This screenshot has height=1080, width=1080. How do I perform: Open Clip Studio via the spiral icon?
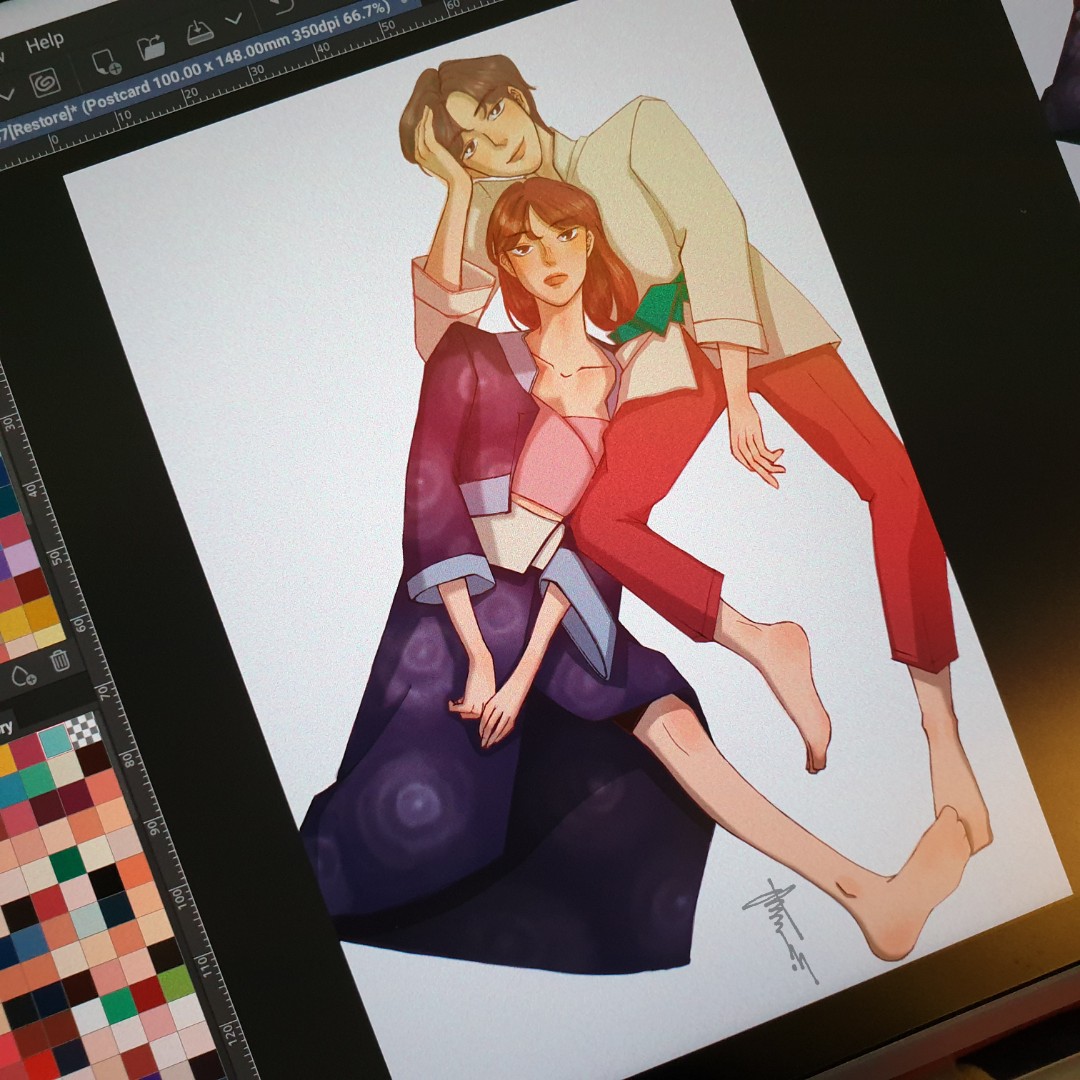point(45,83)
